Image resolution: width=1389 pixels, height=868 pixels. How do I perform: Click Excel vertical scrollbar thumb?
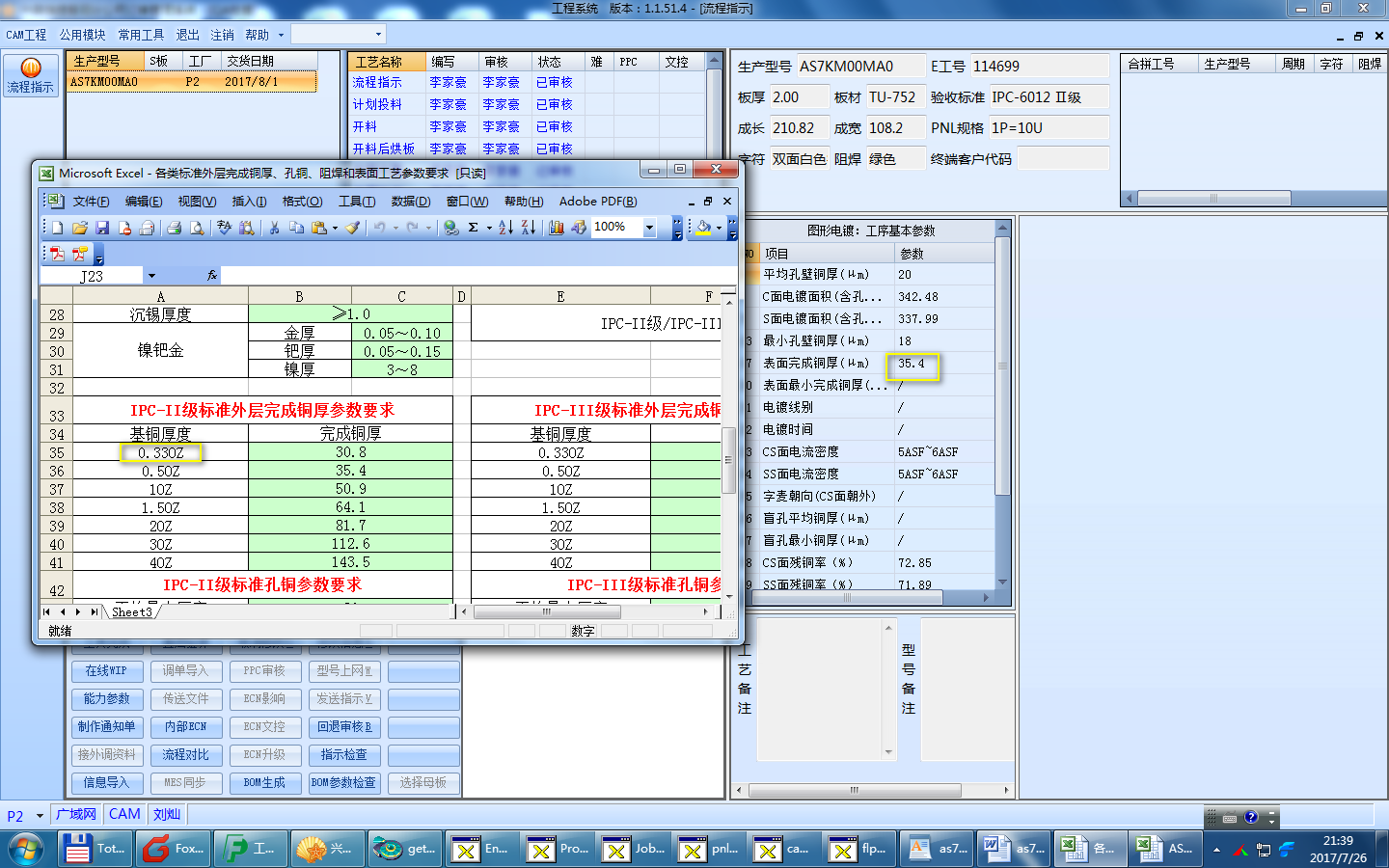729,459
